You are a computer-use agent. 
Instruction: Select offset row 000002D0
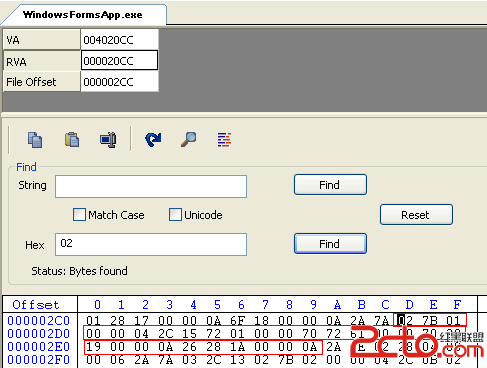click(x=39, y=334)
